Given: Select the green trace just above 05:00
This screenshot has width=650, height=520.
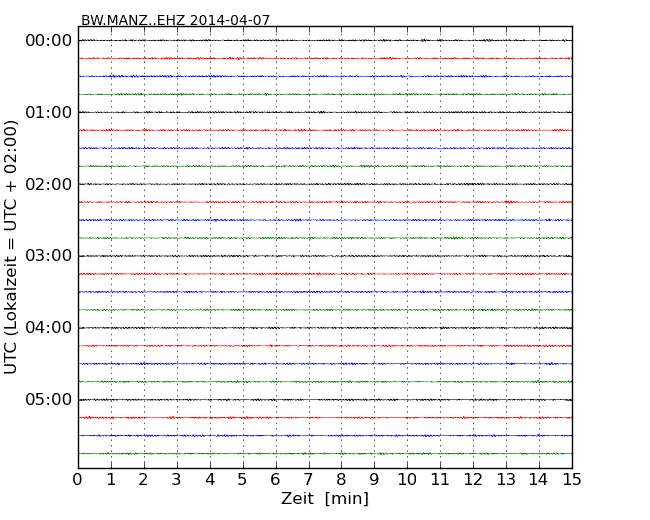Looking at the screenshot, I should [325, 381].
